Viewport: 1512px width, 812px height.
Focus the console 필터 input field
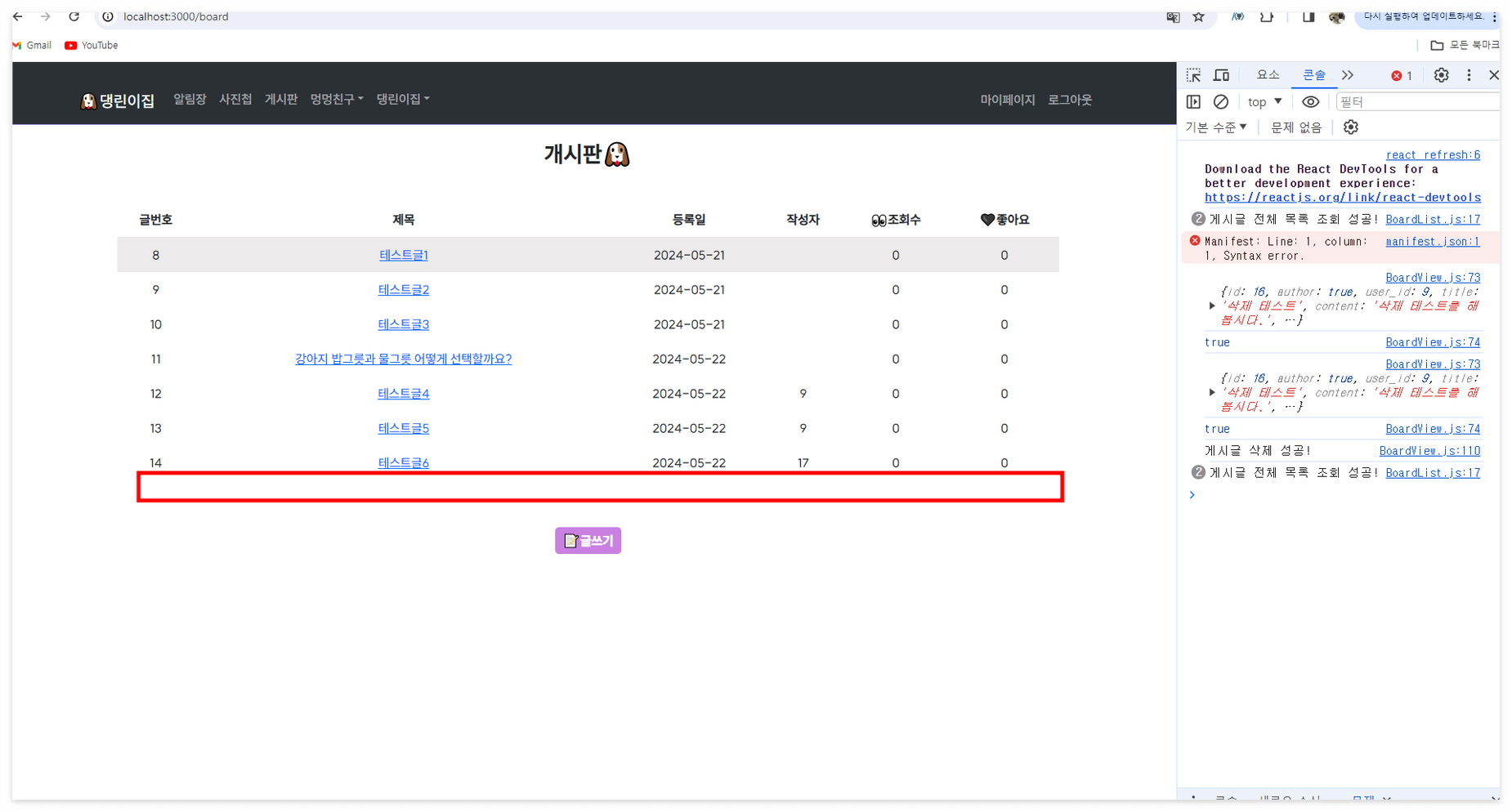[x=1418, y=102]
